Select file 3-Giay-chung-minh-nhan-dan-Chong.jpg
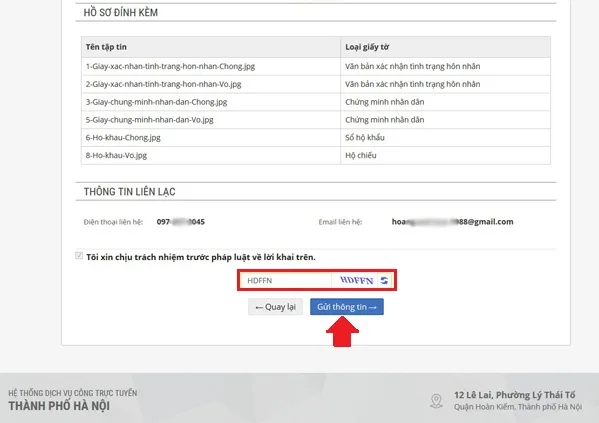The image size is (599, 423). pyautogui.click(x=156, y=102)
